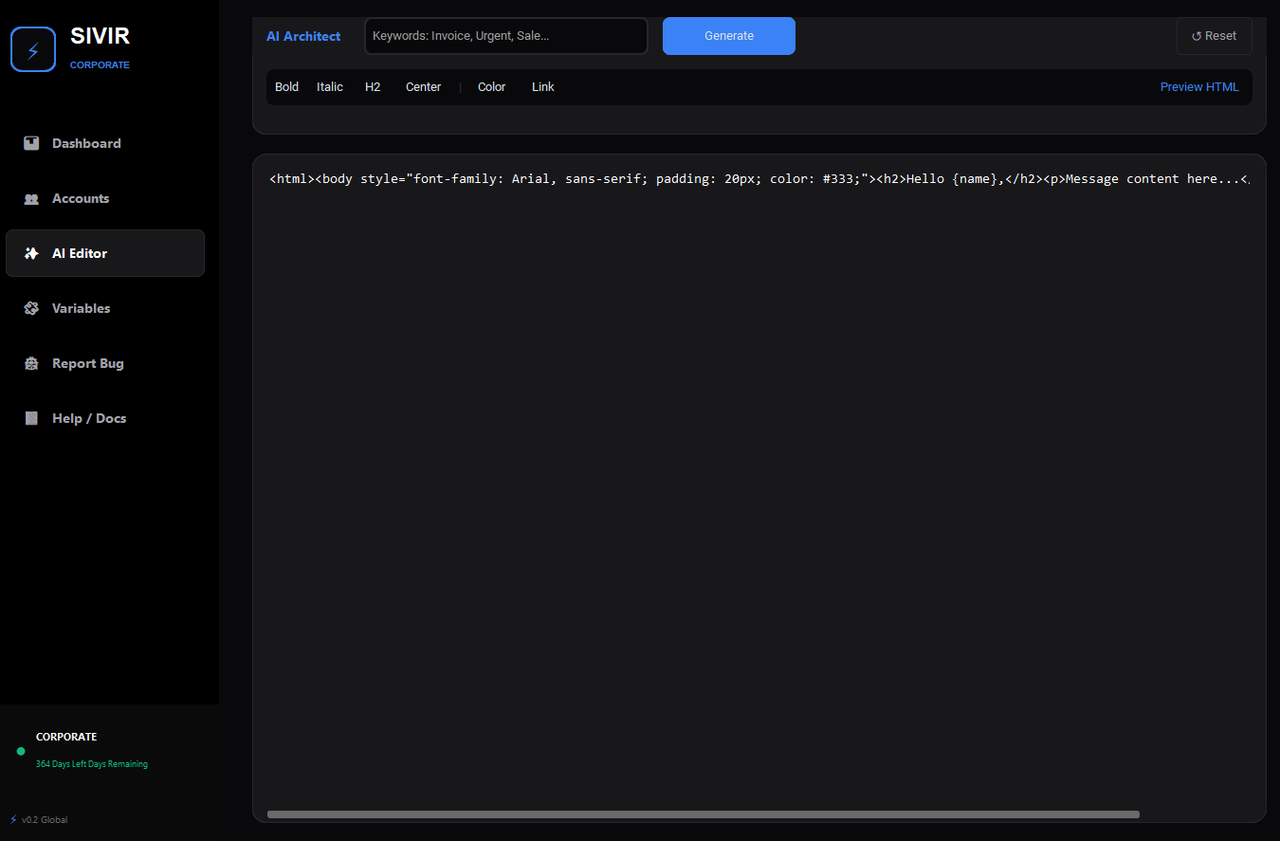Apply Italic formatting
Screen dimensions: 1280x841
coord(330,87)
